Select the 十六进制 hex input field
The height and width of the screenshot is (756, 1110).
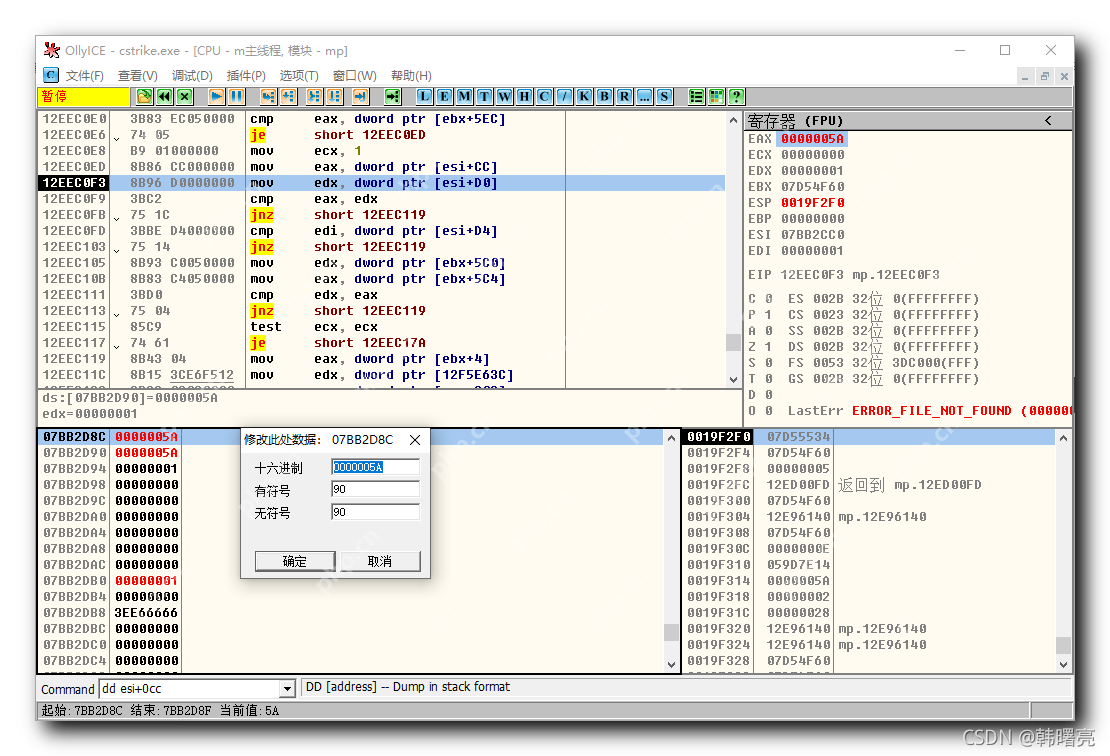click(x=375, y=466)
